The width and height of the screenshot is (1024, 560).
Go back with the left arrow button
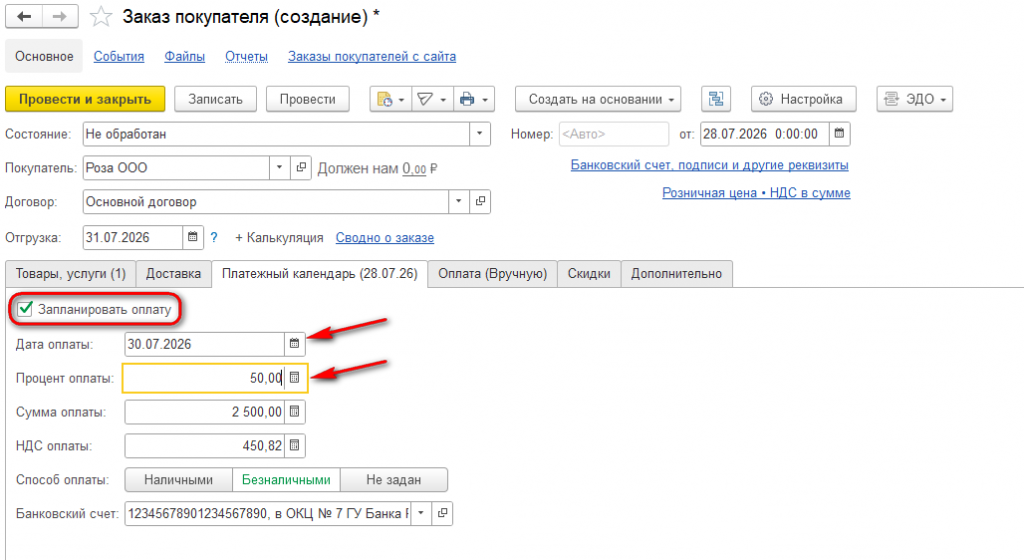[x=24, y=16]
